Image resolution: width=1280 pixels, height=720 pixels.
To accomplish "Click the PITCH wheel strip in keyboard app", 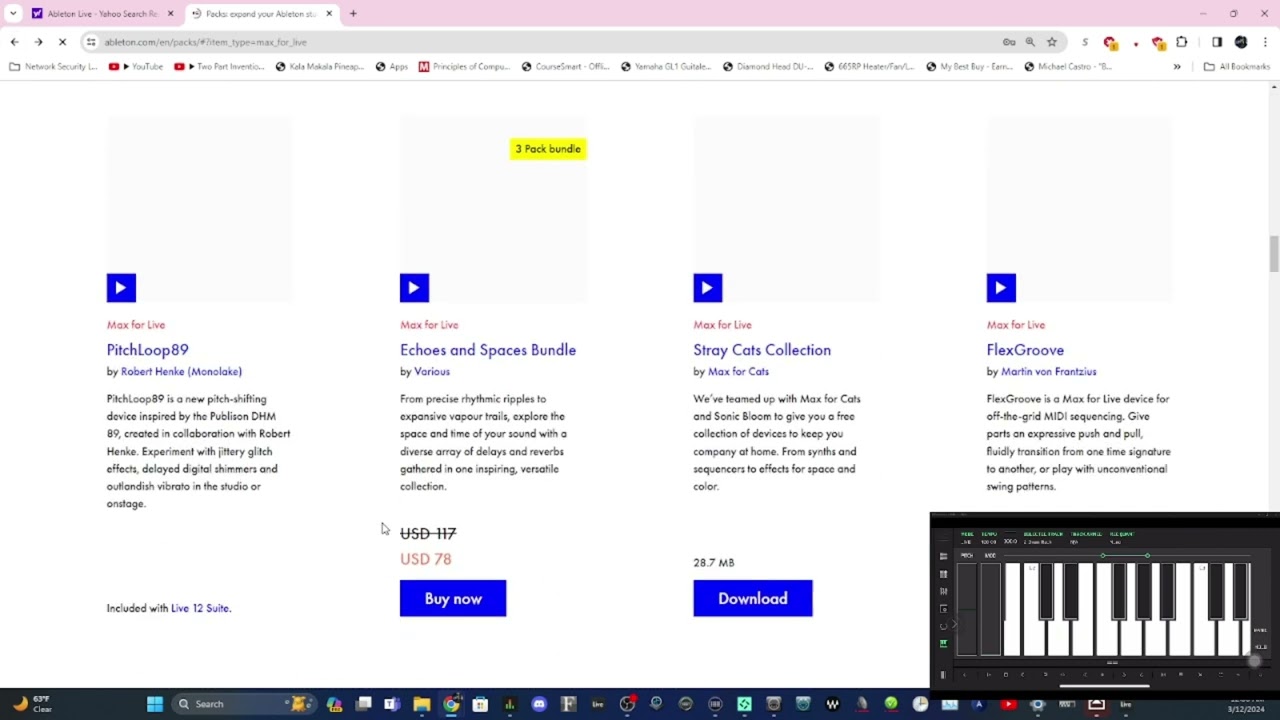I will pyautogui.click(x=967, y=609).
